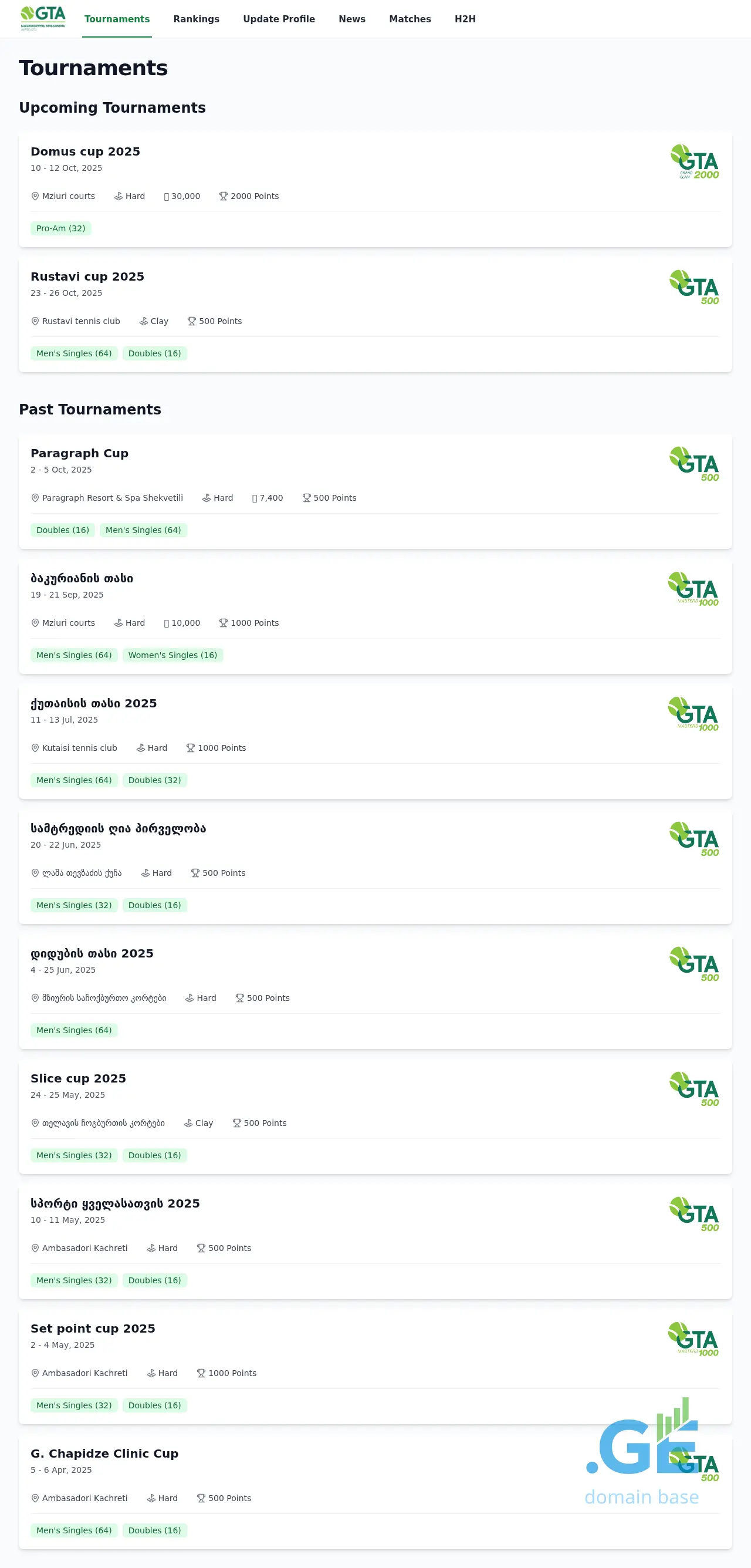This screenshot has width=751, height=1568.
Task: Click the GTA logo in navigation bar
Action: click(43, 18)
